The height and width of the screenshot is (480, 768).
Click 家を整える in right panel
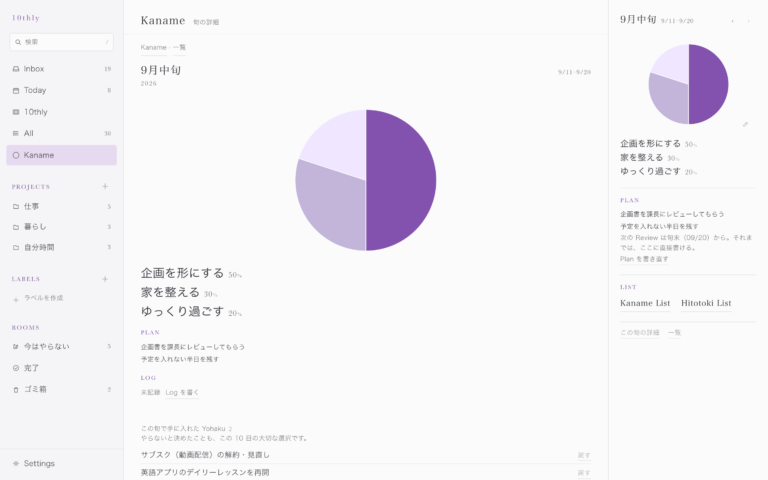[641, 158]
